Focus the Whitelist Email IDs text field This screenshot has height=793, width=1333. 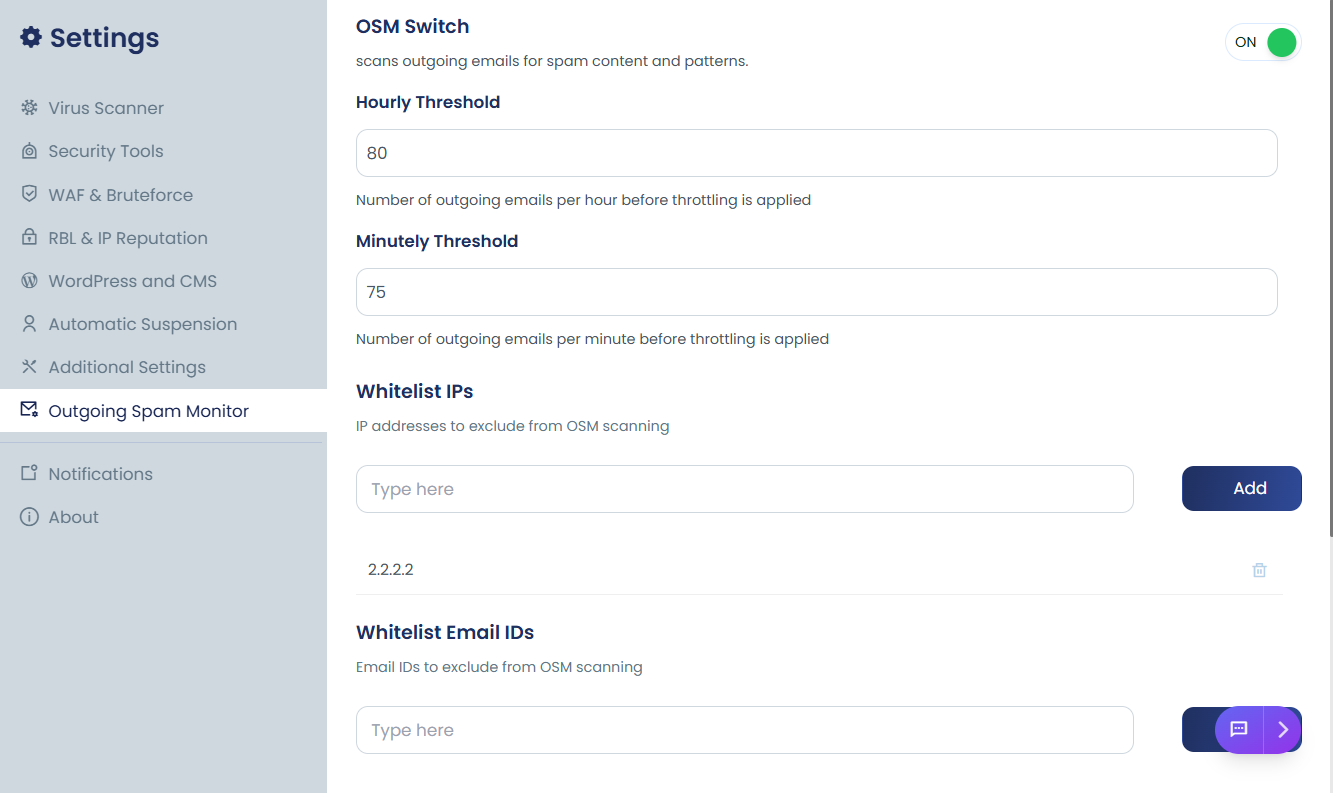[744, 730]
